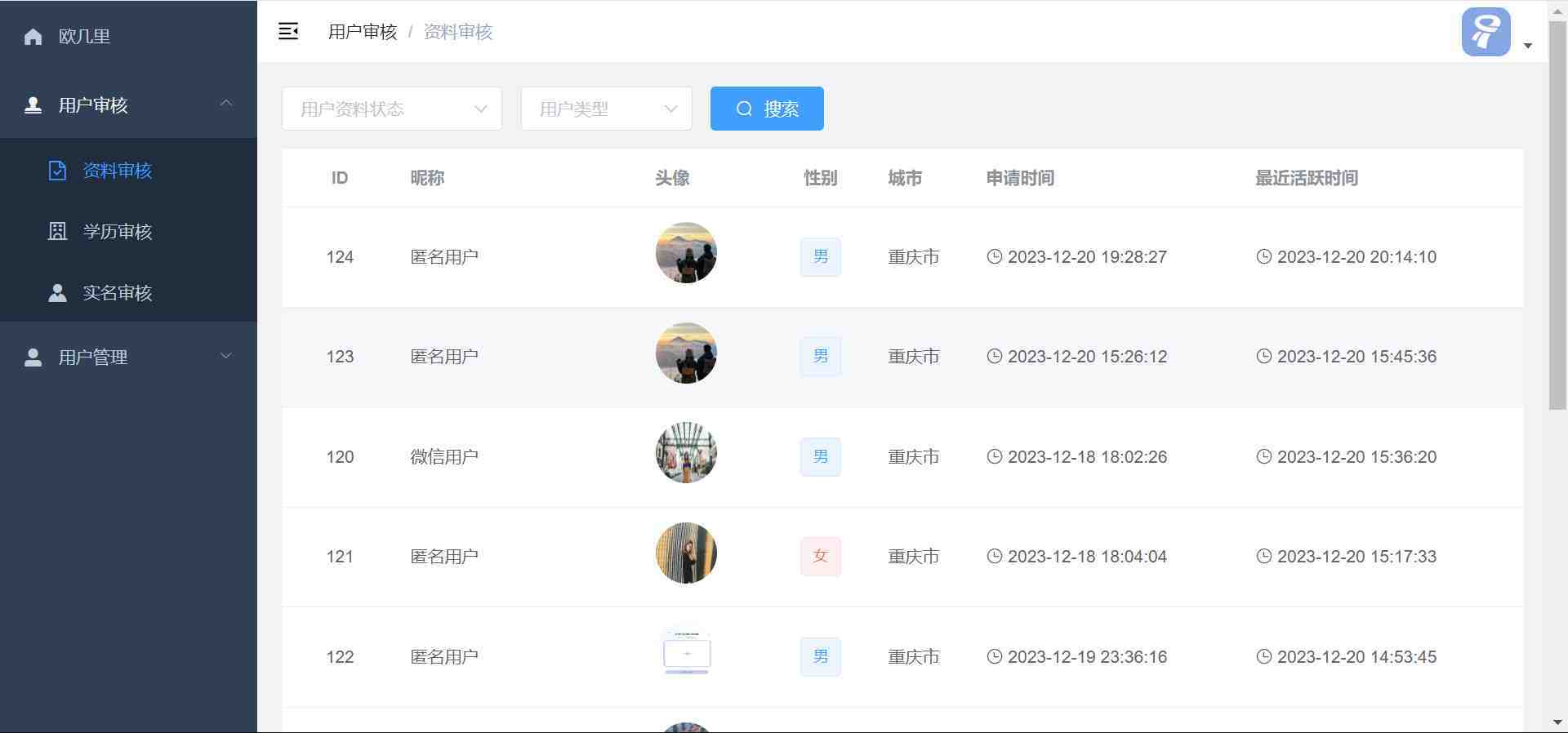Click avatar thumbnail of user 121
Viewport: 1568px width, 733px height.
pyautogui.click(x=686, y=553)
